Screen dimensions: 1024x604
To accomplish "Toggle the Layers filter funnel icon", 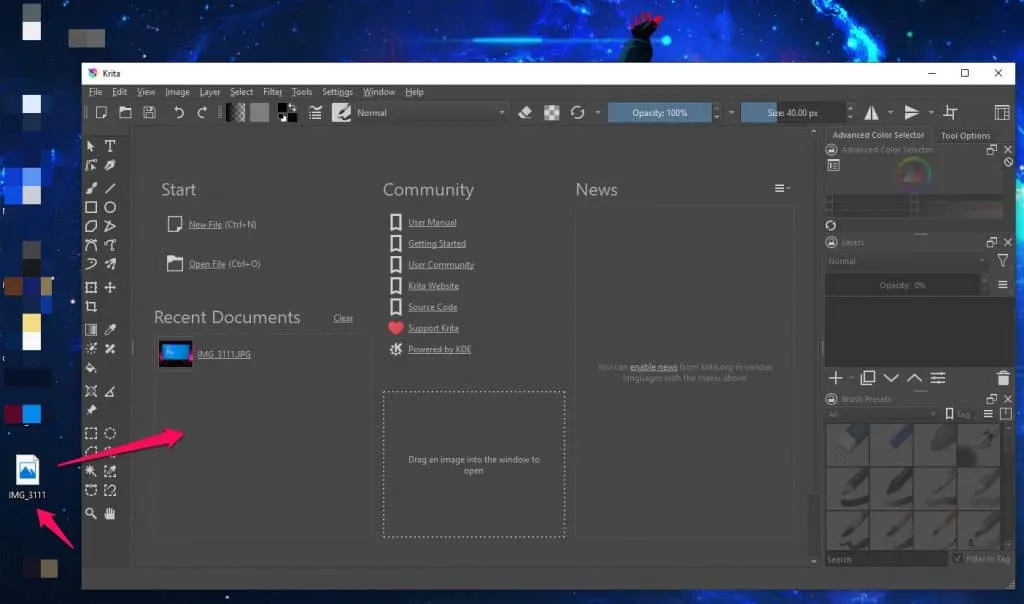I will coord(1002,261).
